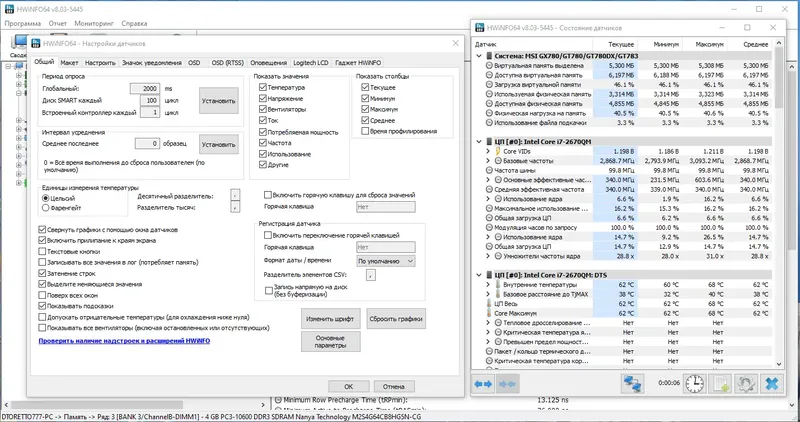Click the chip icon beside ЦП [#0]: Intel Core i7-2670QM: DTS

tap(490, 275)
